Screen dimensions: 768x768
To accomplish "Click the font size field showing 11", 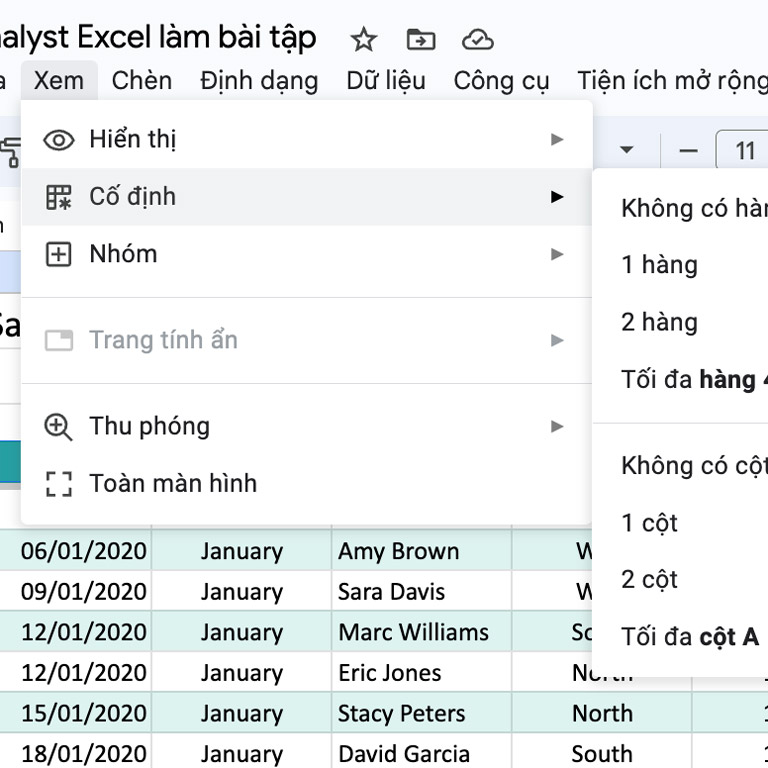I will coord(744,151).
